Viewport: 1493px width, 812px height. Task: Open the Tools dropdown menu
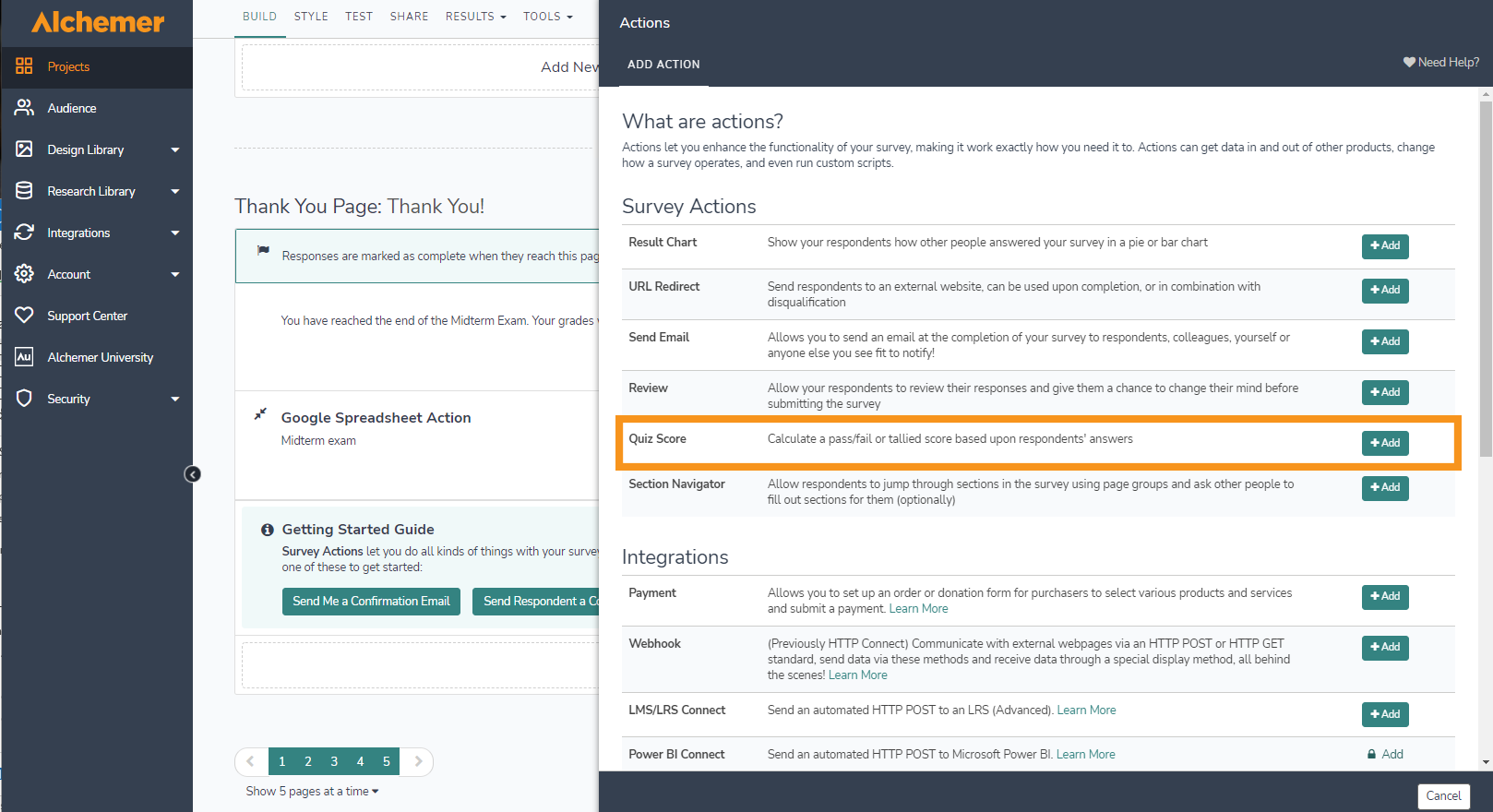[x=547, y=17]
